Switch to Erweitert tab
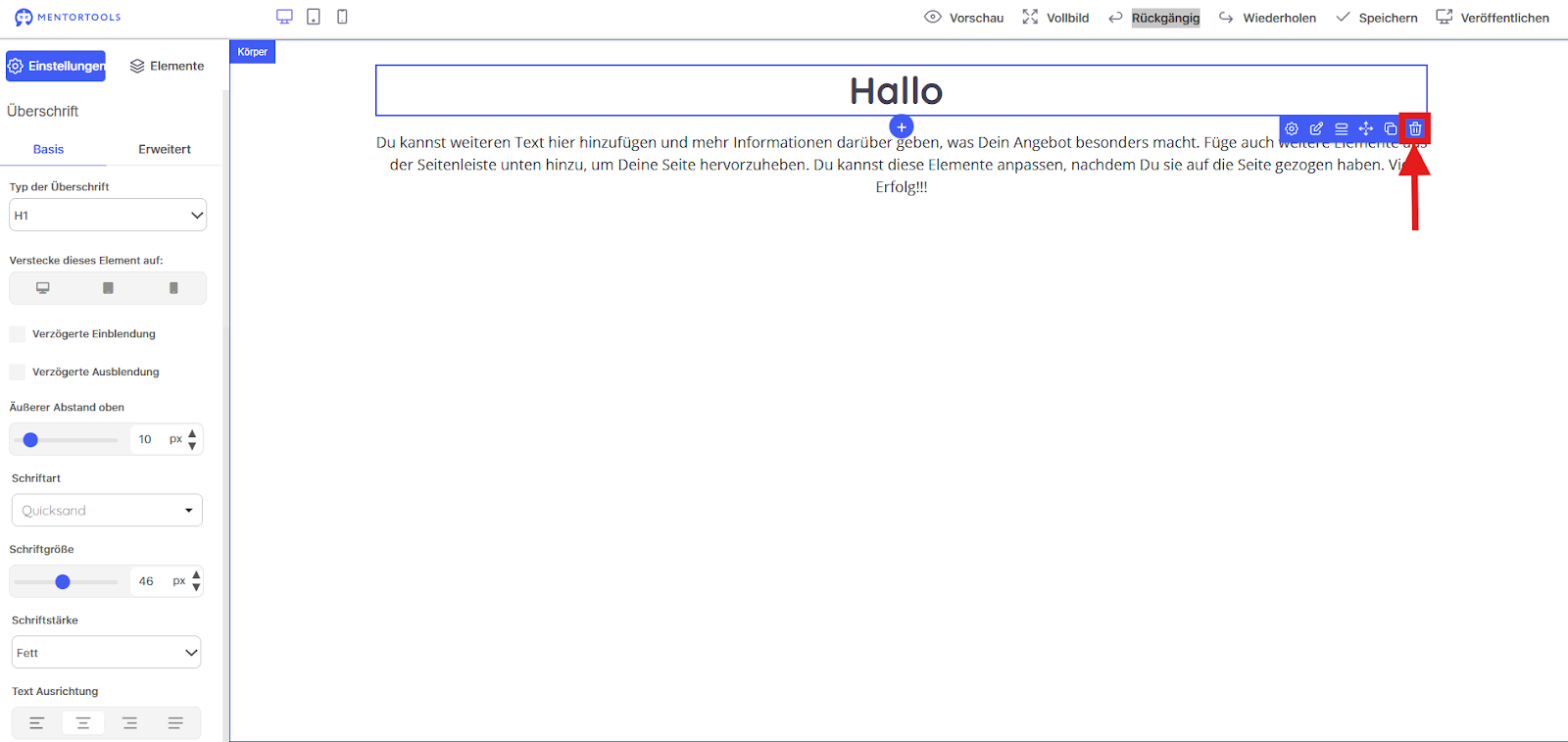1568x742 pixels. [x=165, y=150]
